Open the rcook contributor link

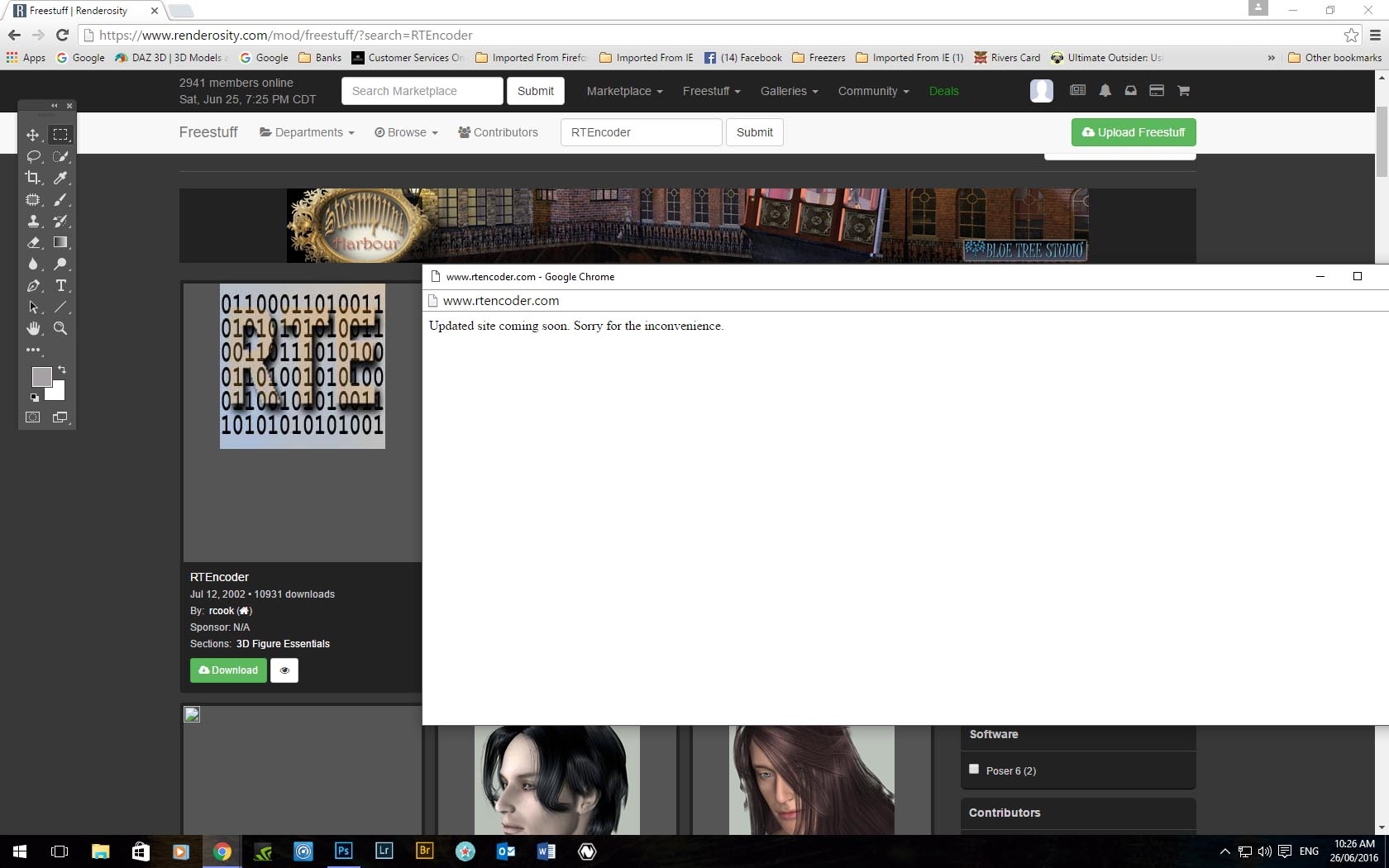221,611
